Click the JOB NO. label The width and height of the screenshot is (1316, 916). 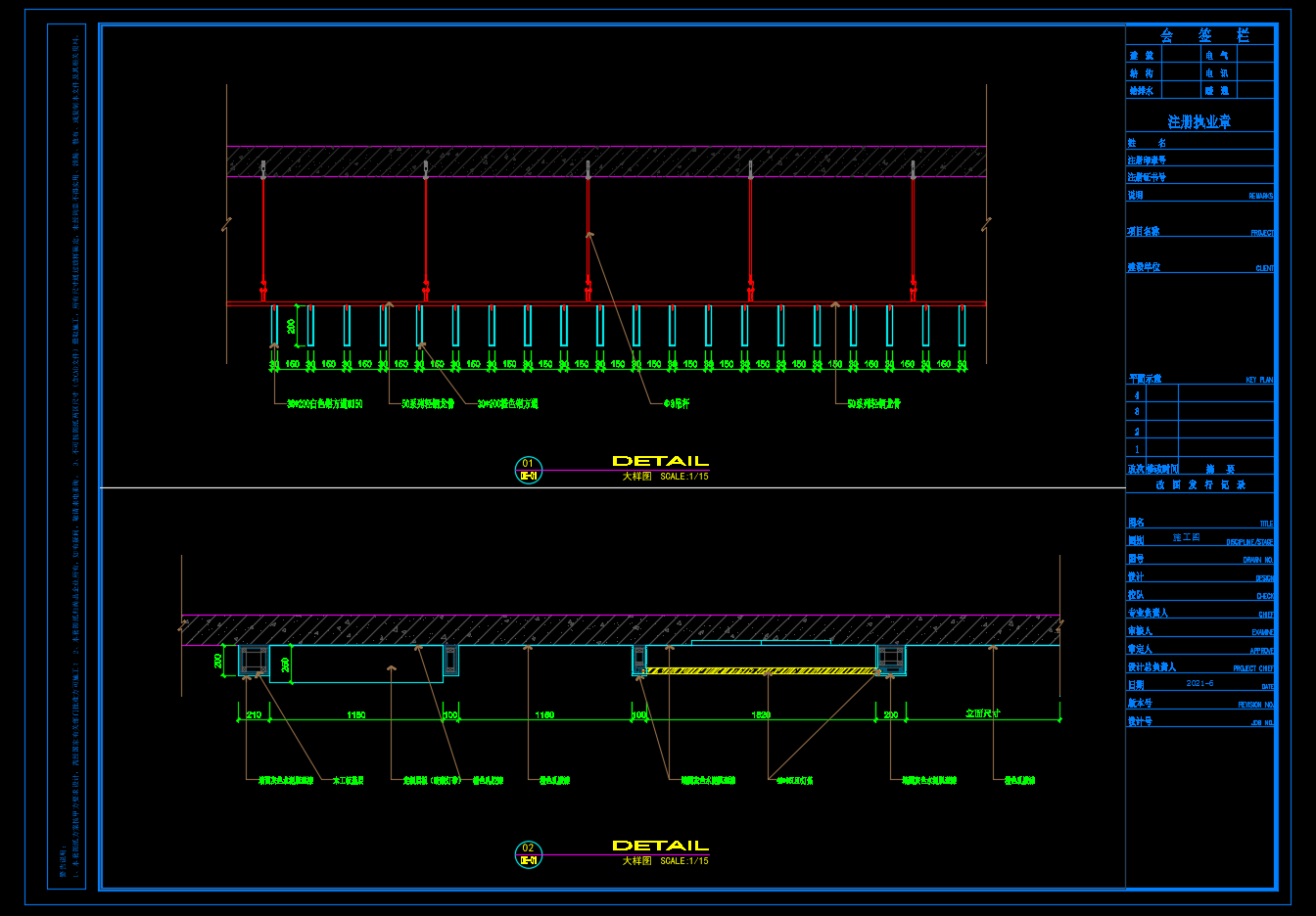point(1262,723)
